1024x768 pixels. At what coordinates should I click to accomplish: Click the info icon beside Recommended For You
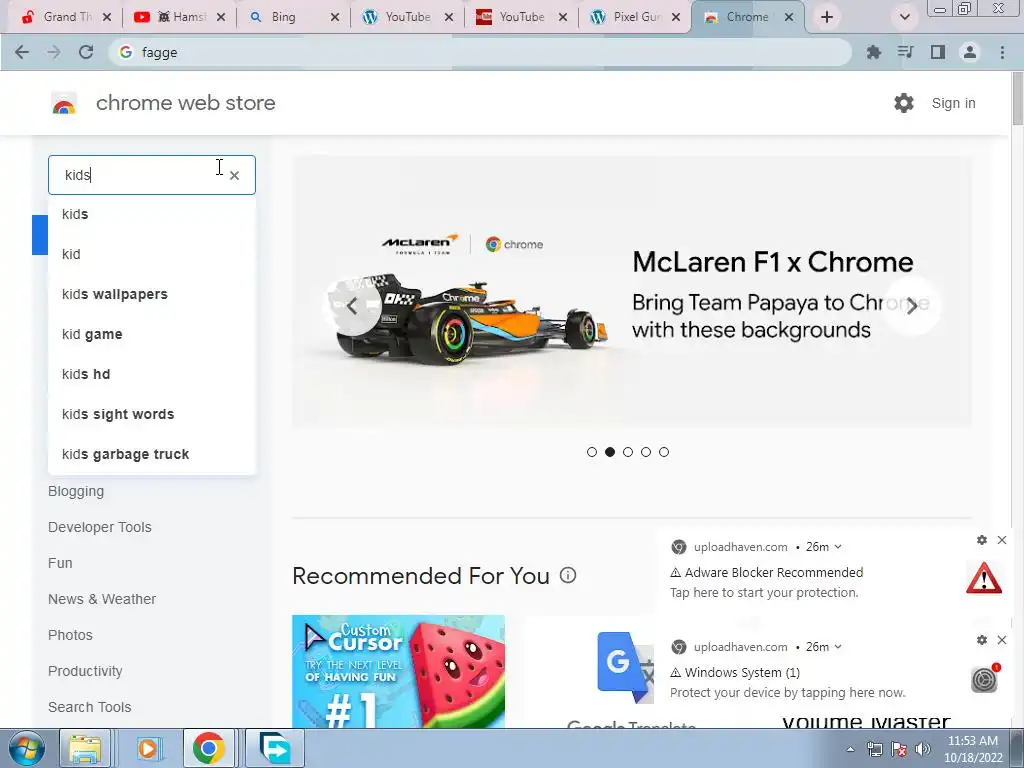click(x=568, y=575)
